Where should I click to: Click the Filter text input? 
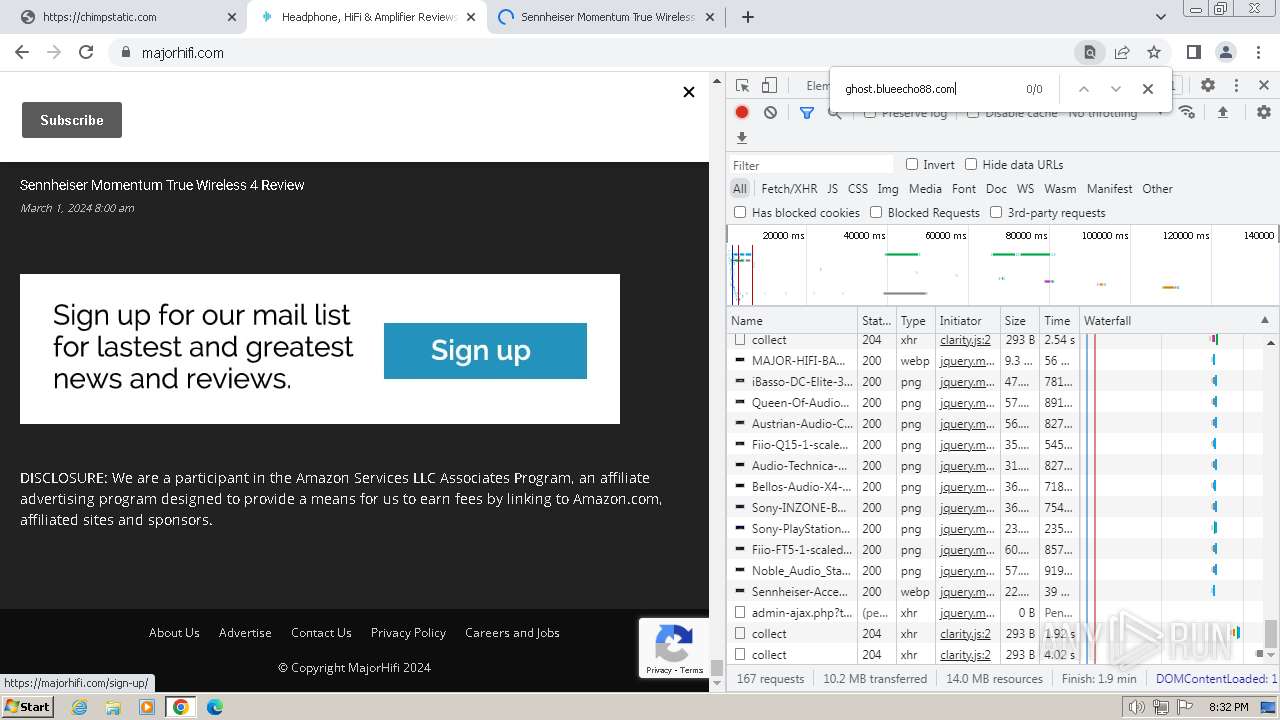[x=811, y=165]
